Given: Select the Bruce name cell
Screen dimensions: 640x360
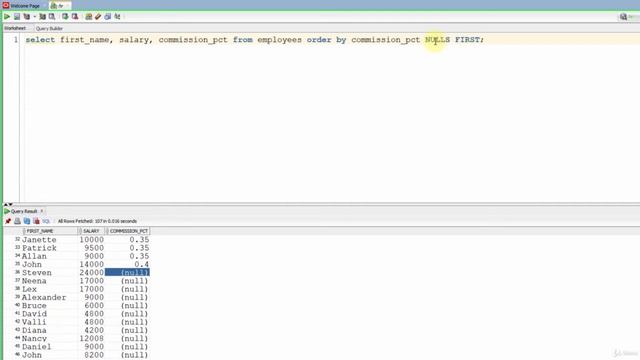Looking at the screenshot, I should click(49, 305).
